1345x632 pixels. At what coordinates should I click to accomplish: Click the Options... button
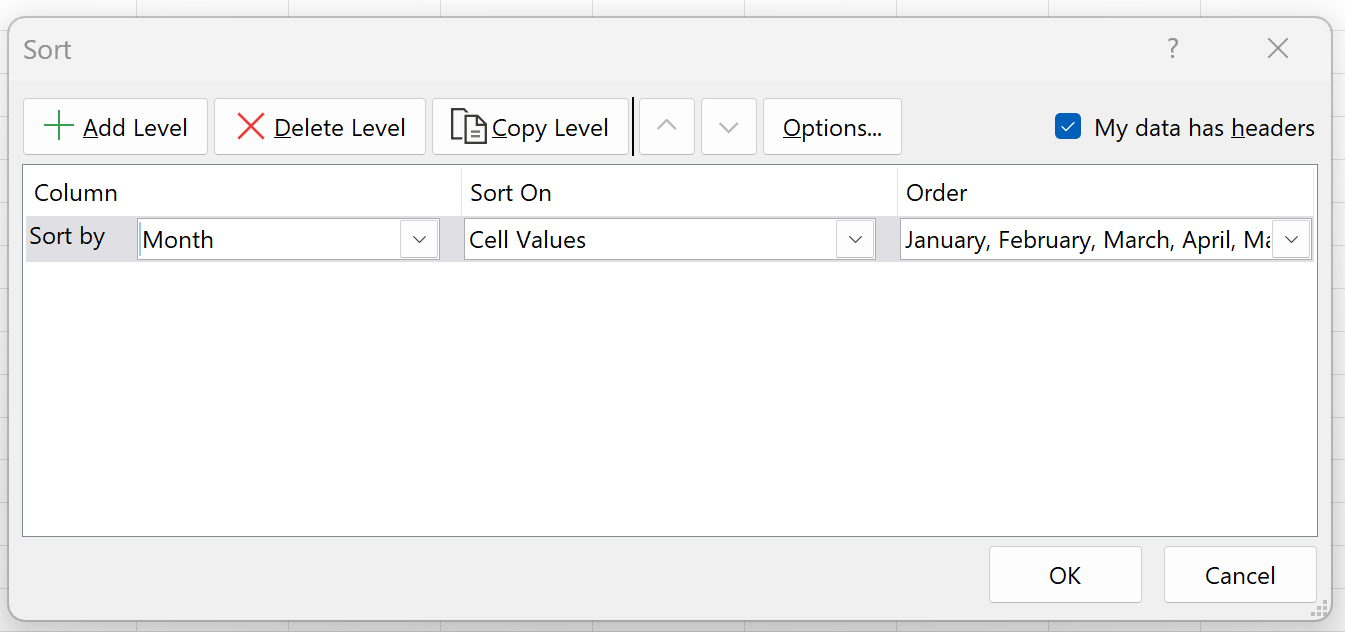pyautogui.click(x=832, y=127)
